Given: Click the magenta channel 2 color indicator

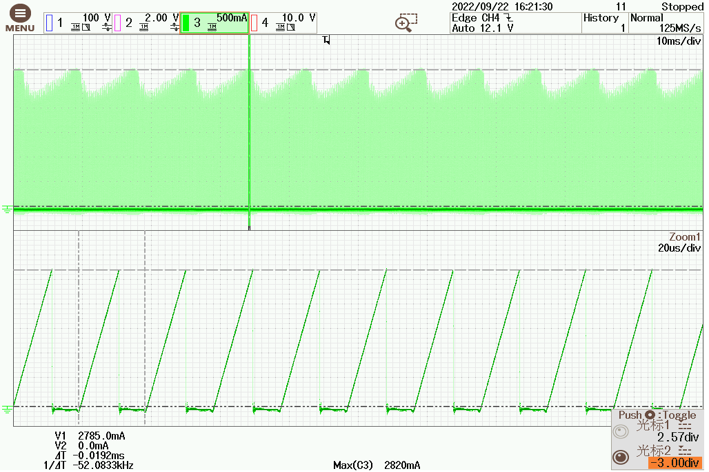Looking at the screenshot, I should coord(118,23).
